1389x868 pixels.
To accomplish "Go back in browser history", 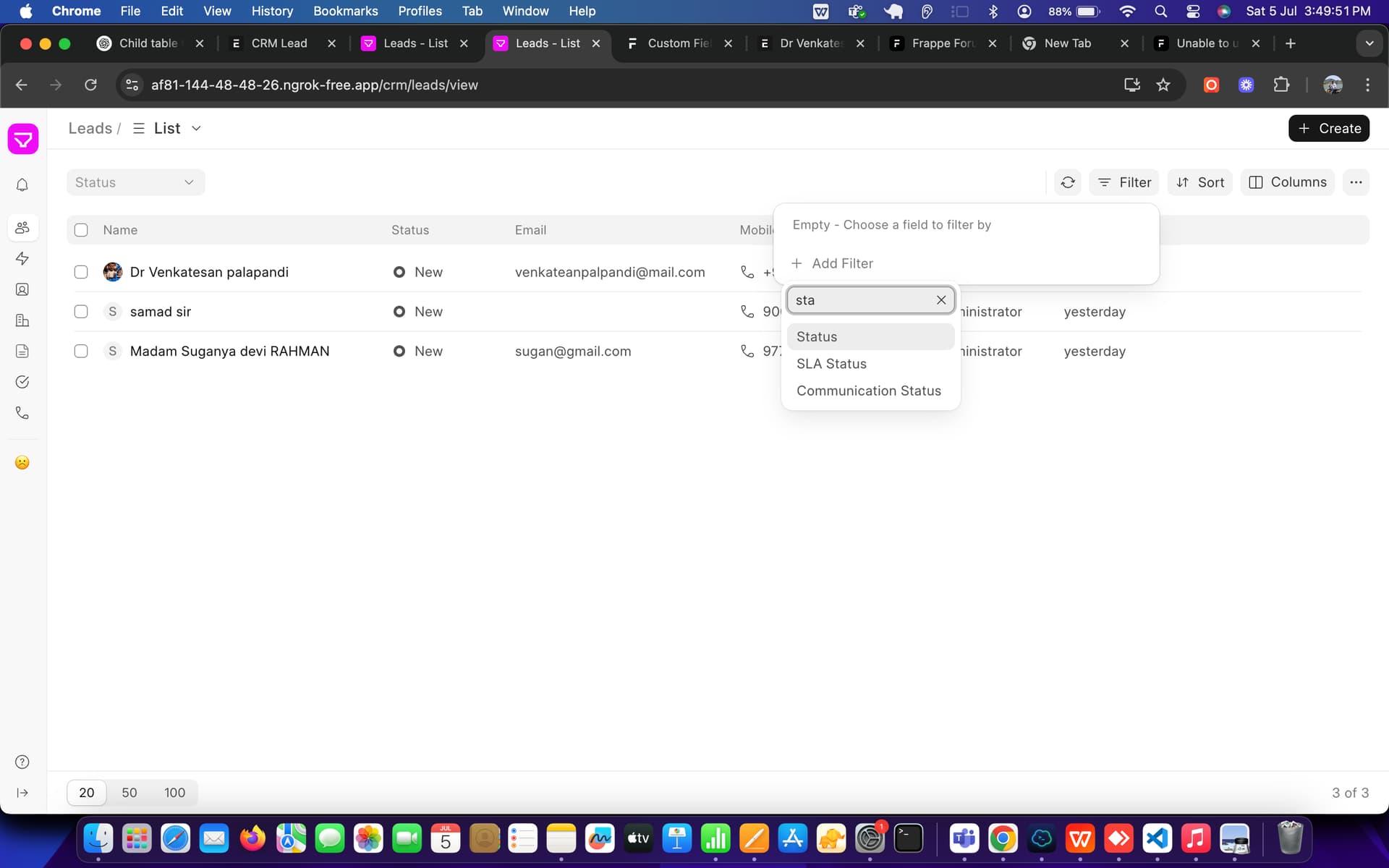I will [22, 85].
